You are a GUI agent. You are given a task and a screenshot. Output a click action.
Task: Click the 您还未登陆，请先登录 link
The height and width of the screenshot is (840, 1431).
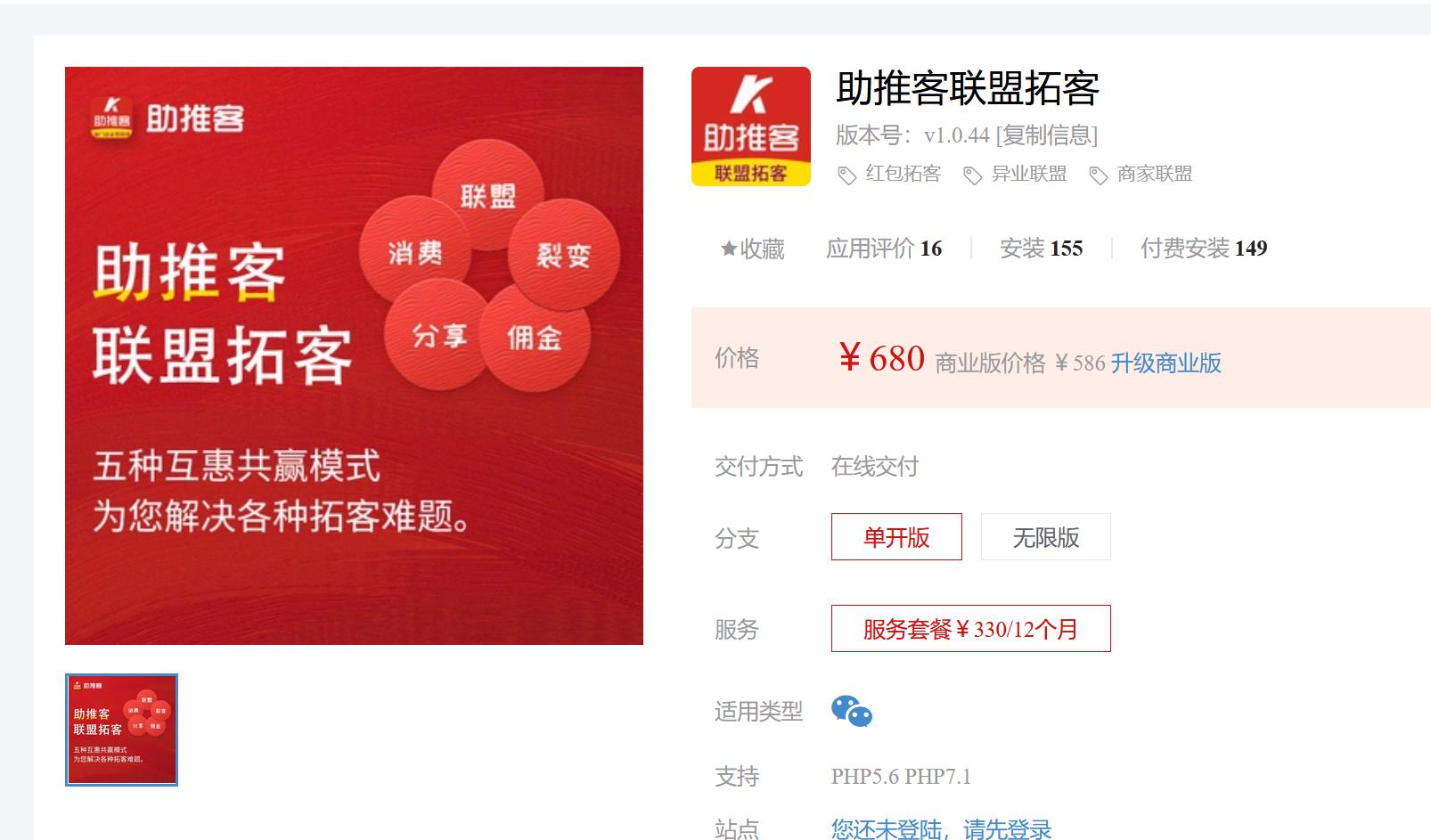941,829
